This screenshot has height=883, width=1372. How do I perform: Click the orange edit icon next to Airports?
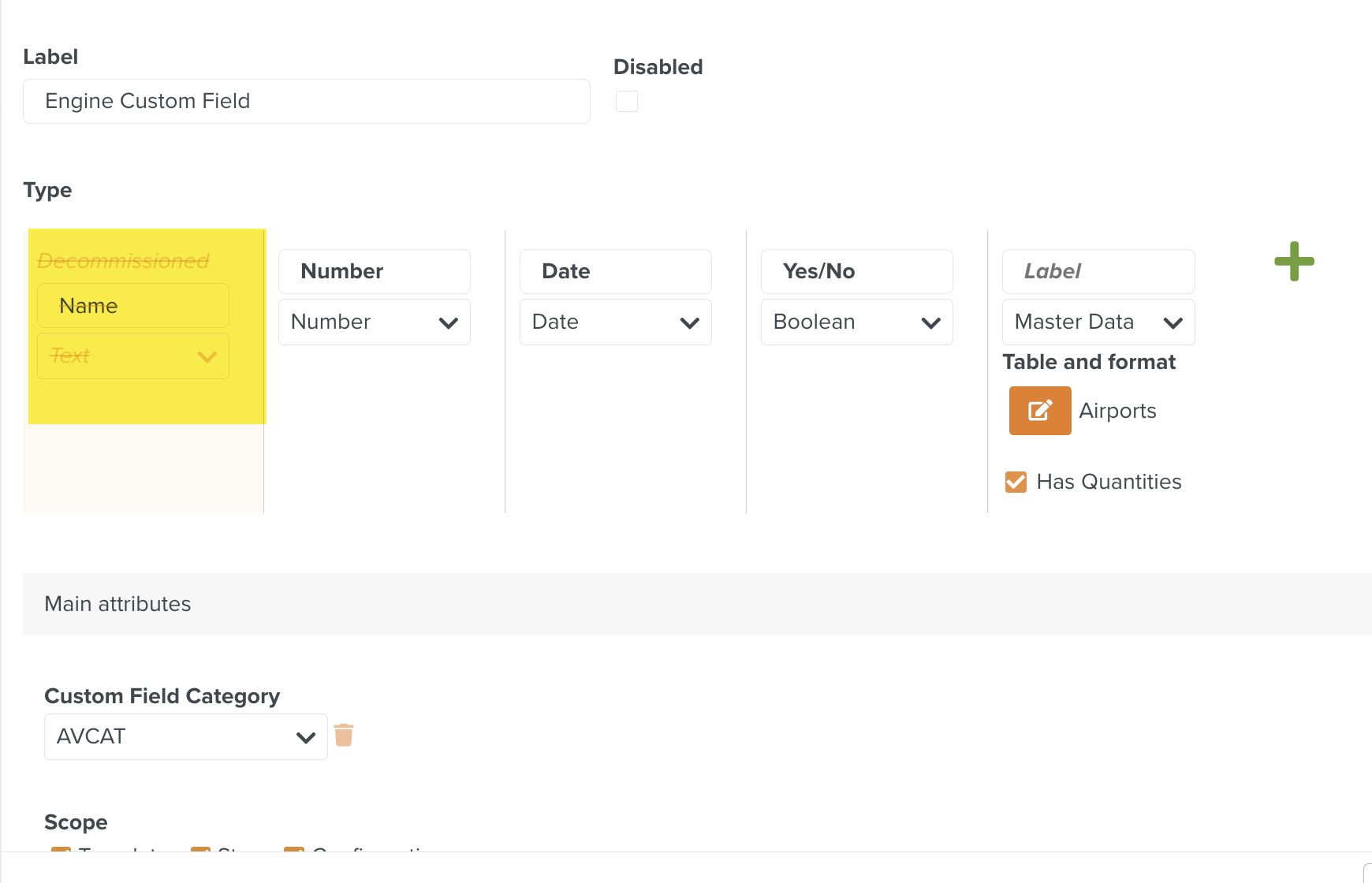point(1039,411)
